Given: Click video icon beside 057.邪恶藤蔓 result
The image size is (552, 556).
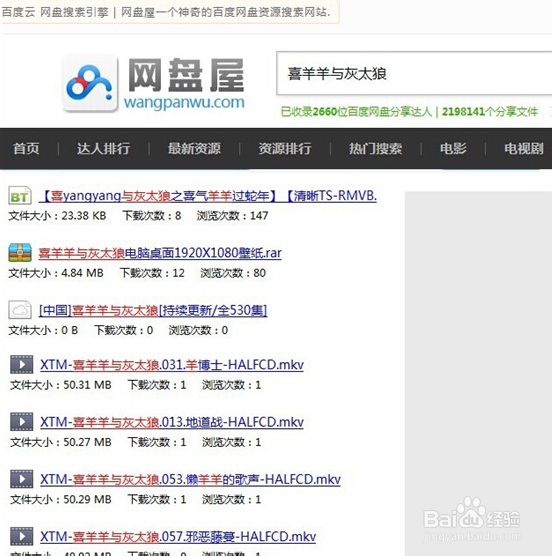Looking at the screenshot, I should (22, 536).
